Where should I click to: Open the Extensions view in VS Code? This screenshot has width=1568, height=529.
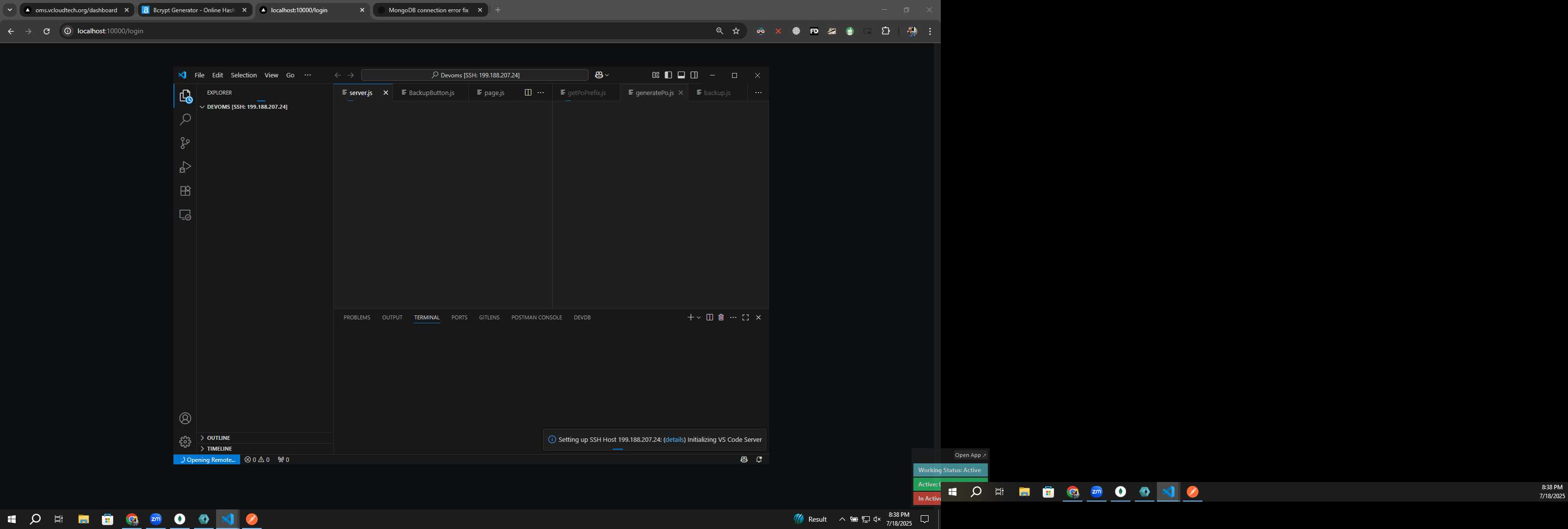pyautogui.click(x=185, y=191)
